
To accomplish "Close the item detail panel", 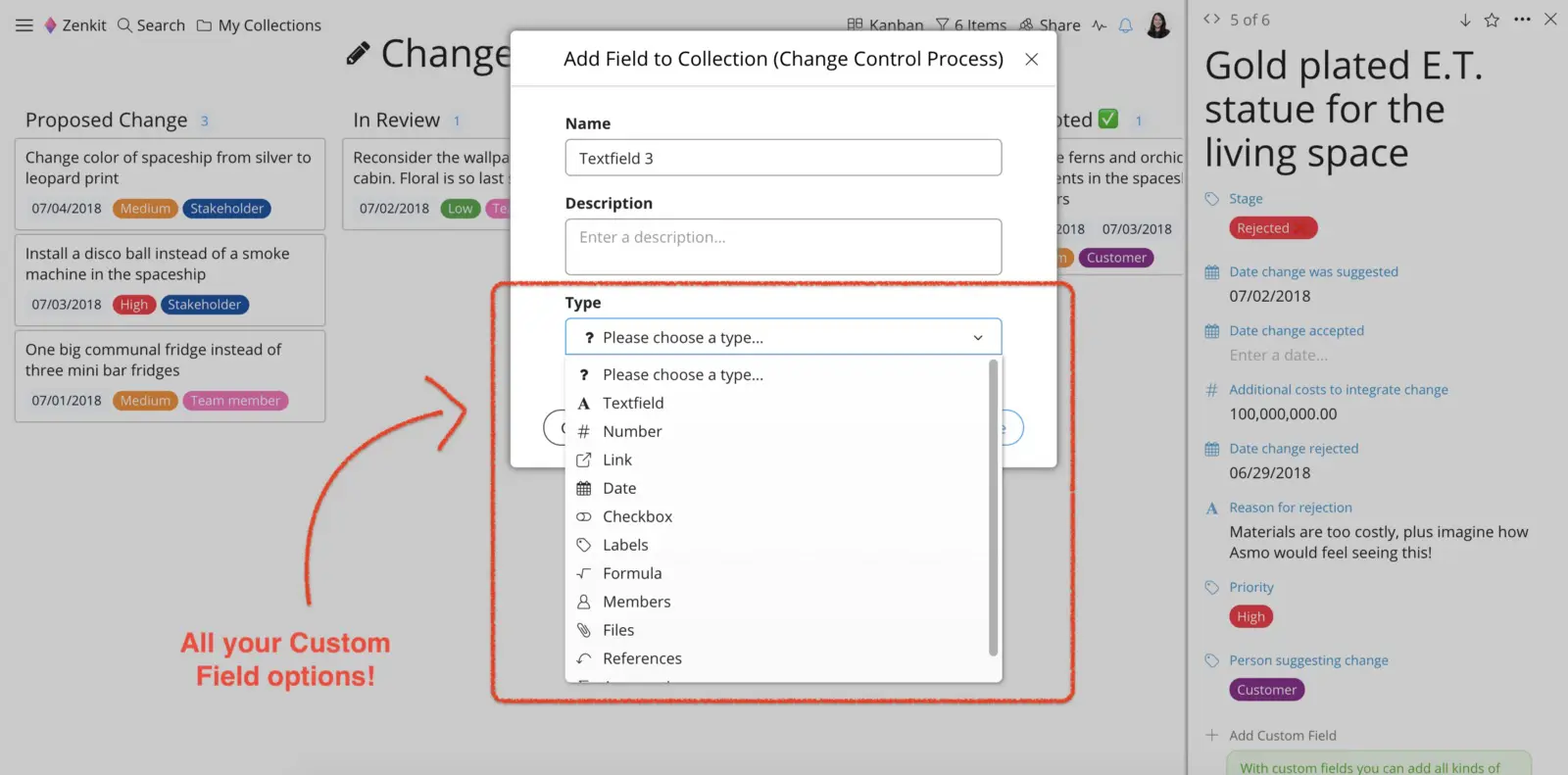I will point(1550,19).
